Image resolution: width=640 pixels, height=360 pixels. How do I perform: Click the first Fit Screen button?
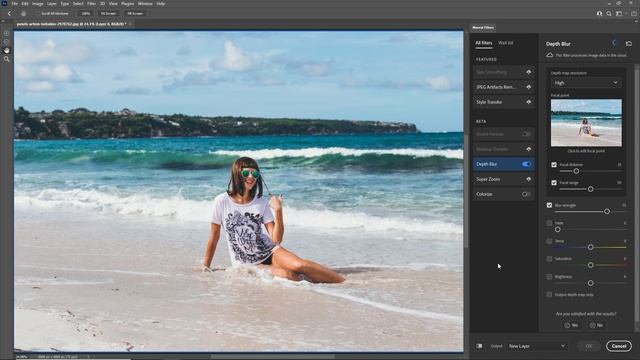tap(108, 13)
